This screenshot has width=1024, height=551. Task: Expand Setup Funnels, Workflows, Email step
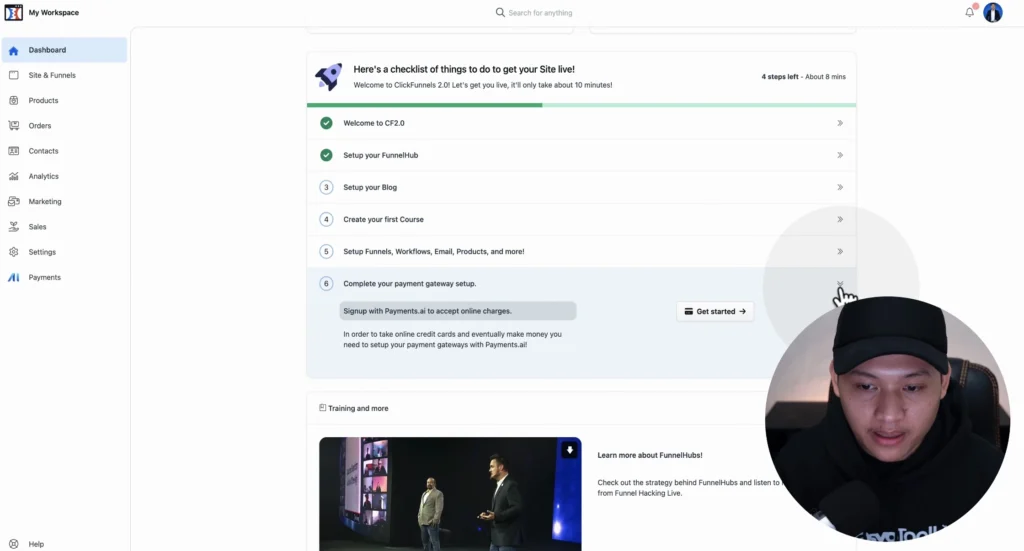(x=840, y=251)
